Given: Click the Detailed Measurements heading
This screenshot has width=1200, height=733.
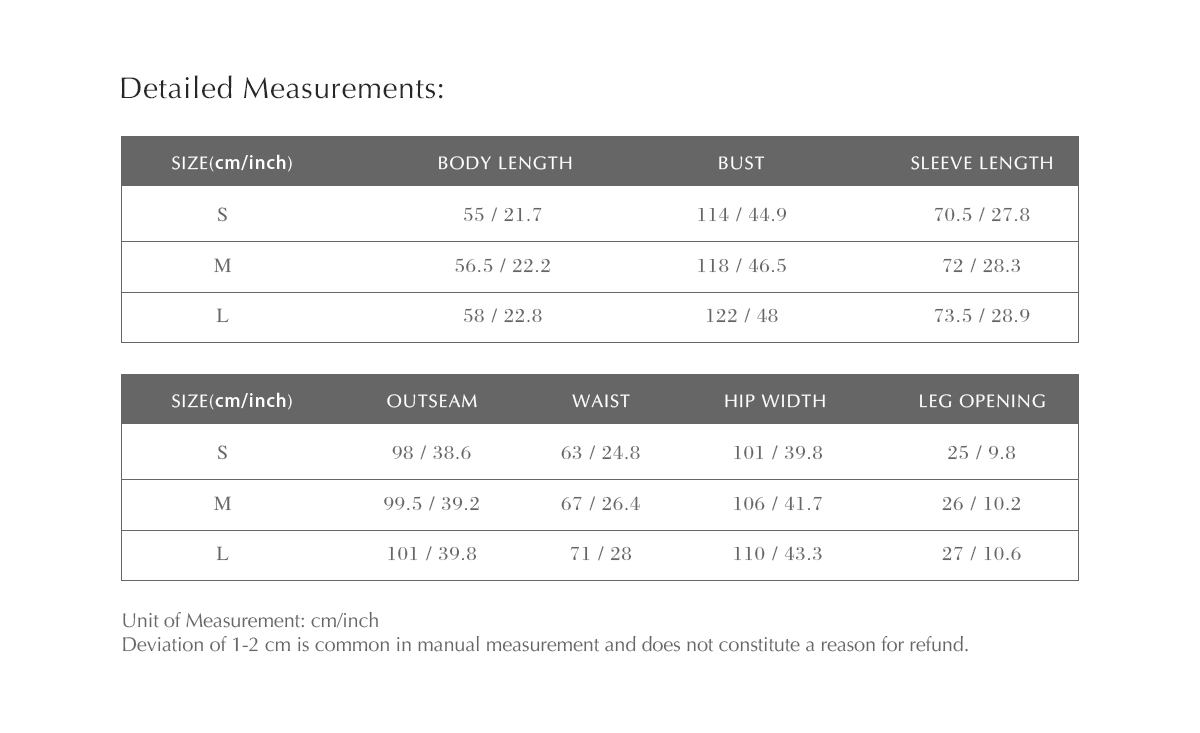Looking at the screenshot, I should (281, 89).
